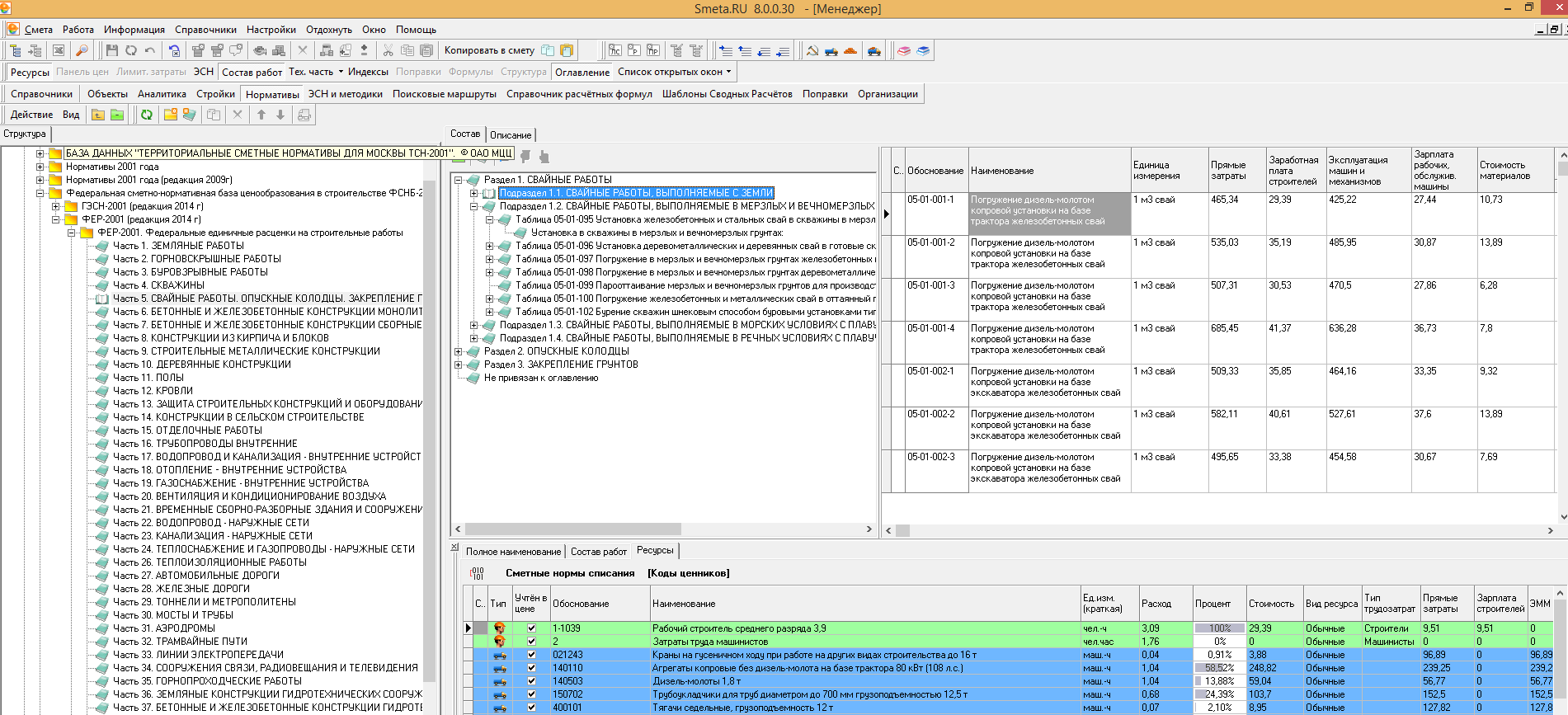Open 'Список открытых окон' dropdown
Viewport: 1568px width, 715px height.
pos(728,72)
